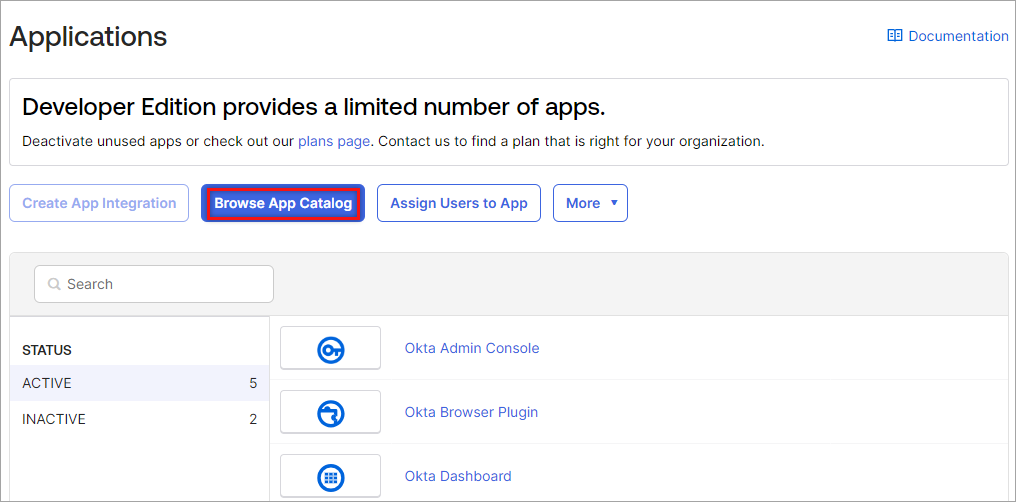Open Okta Dashboard app link
This screenshot has height=502, width=1016.
pyautogui.click(x=458, y=476)
